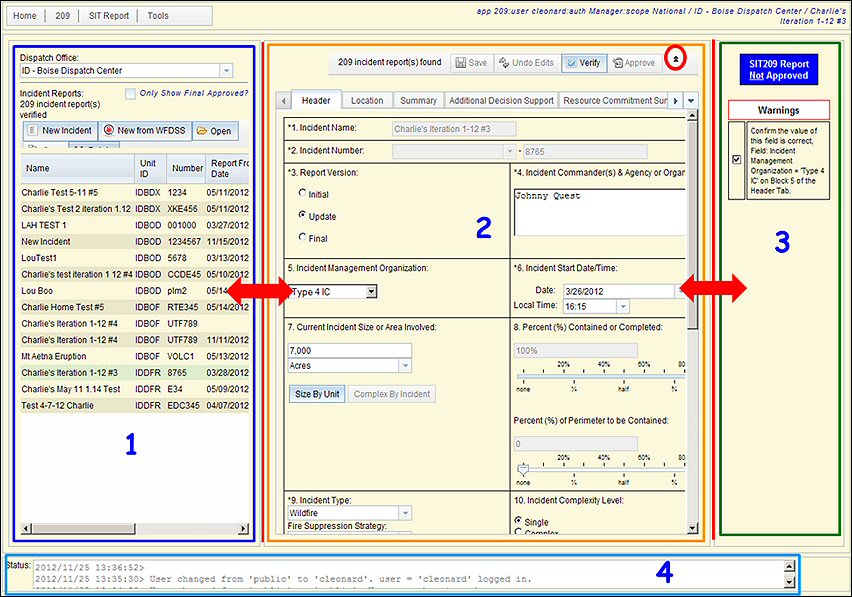Screen dimensions: 852x597
Task: Open the 209 menu
Action: pos(62,16)
